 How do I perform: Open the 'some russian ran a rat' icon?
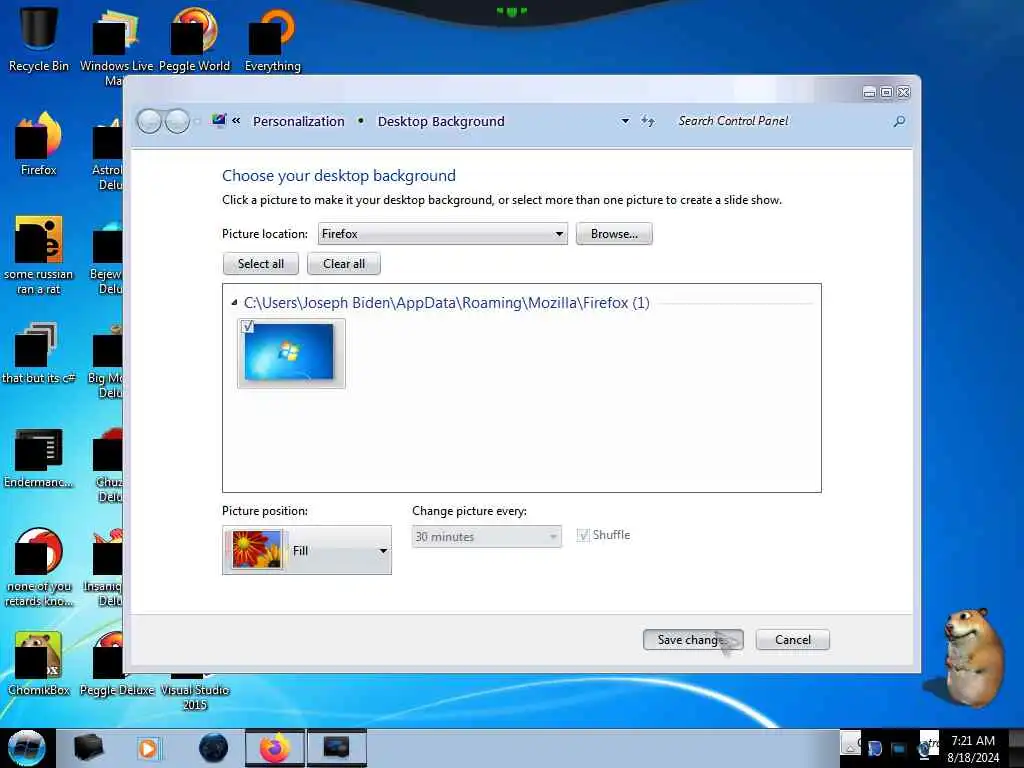point(39,255)
